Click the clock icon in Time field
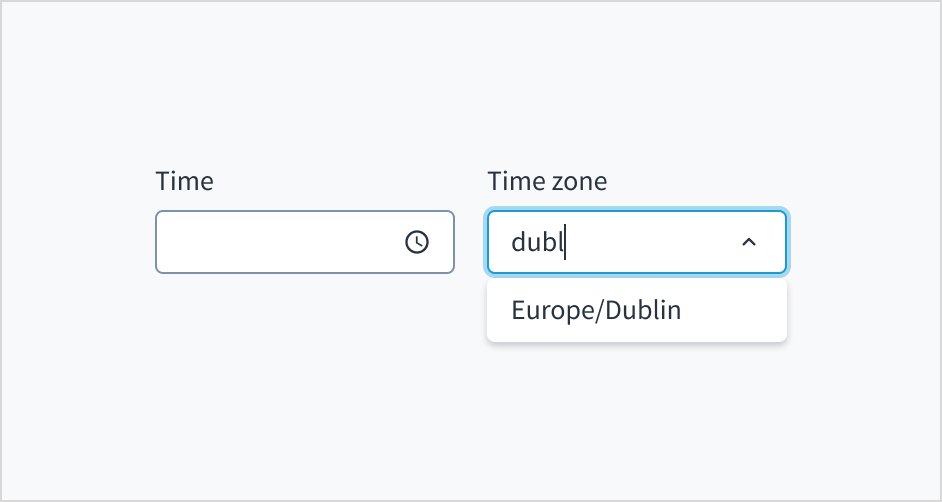942x502 pixels. pos(417,242)
